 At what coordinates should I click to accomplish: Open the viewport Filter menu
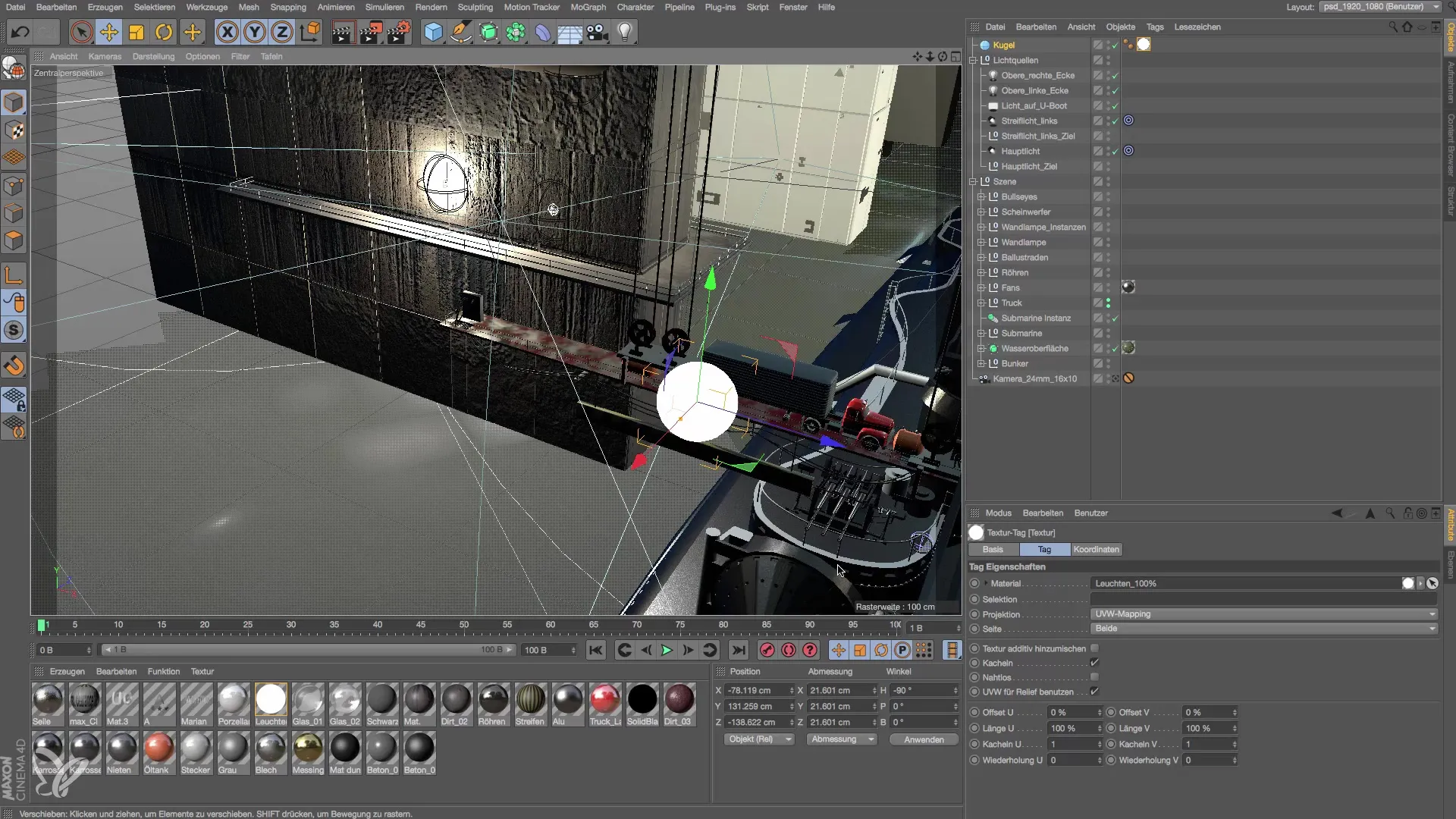pos(240,56)
